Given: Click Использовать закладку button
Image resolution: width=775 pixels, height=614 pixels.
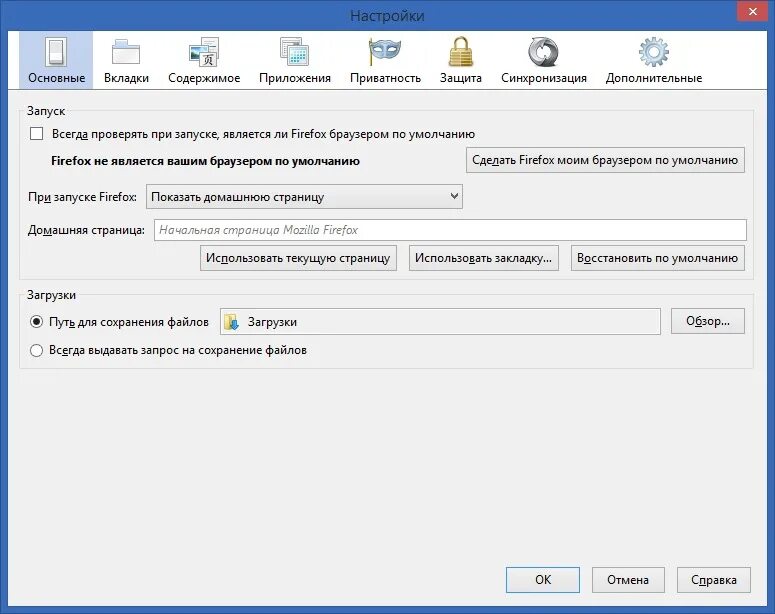Looking at the screenshot, I should point(483,258).
